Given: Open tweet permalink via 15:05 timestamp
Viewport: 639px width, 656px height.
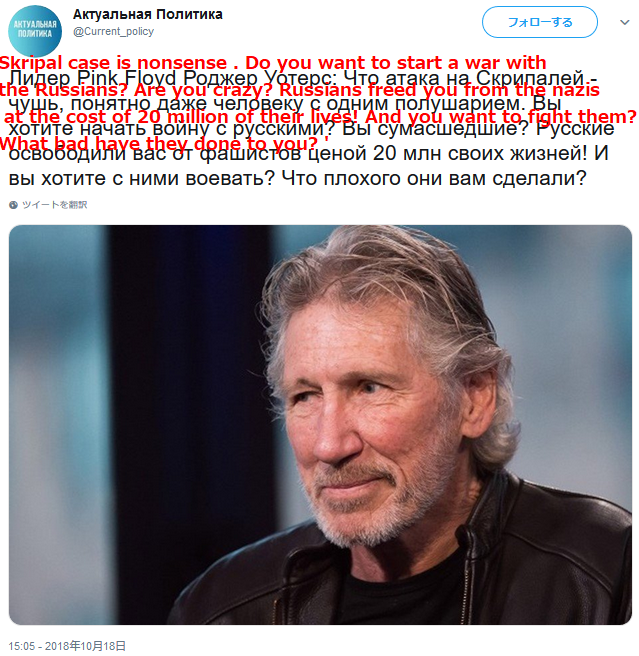Looking at the screenshot, I should [x=22, y=646].
